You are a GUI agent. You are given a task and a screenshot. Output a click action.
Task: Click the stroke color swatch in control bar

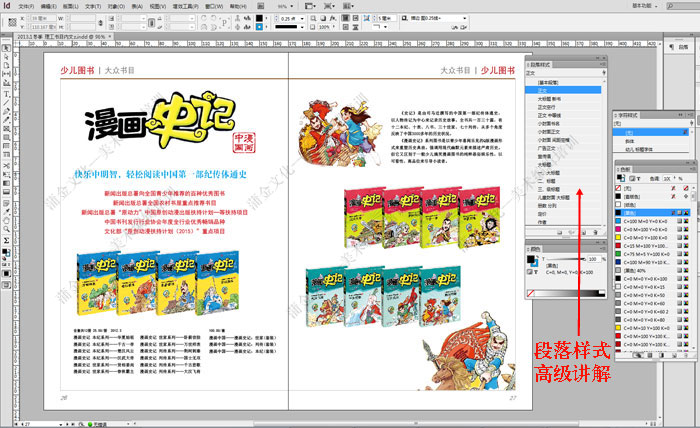pos(259,27)
